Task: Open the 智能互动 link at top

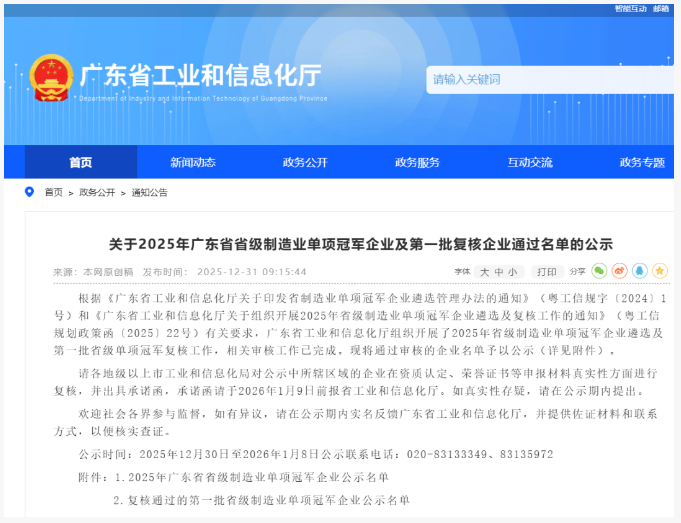Action: tap(629, 8)
